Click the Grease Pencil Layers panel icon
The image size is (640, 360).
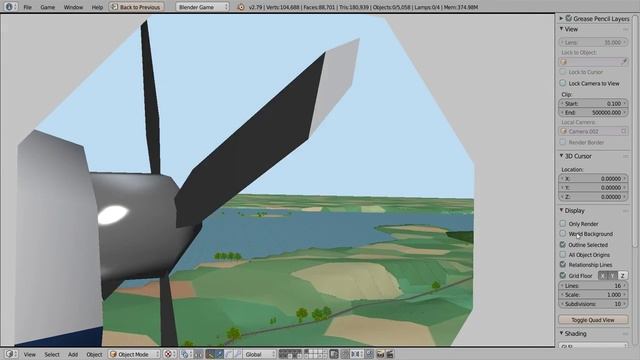click(x=569, y=18)
